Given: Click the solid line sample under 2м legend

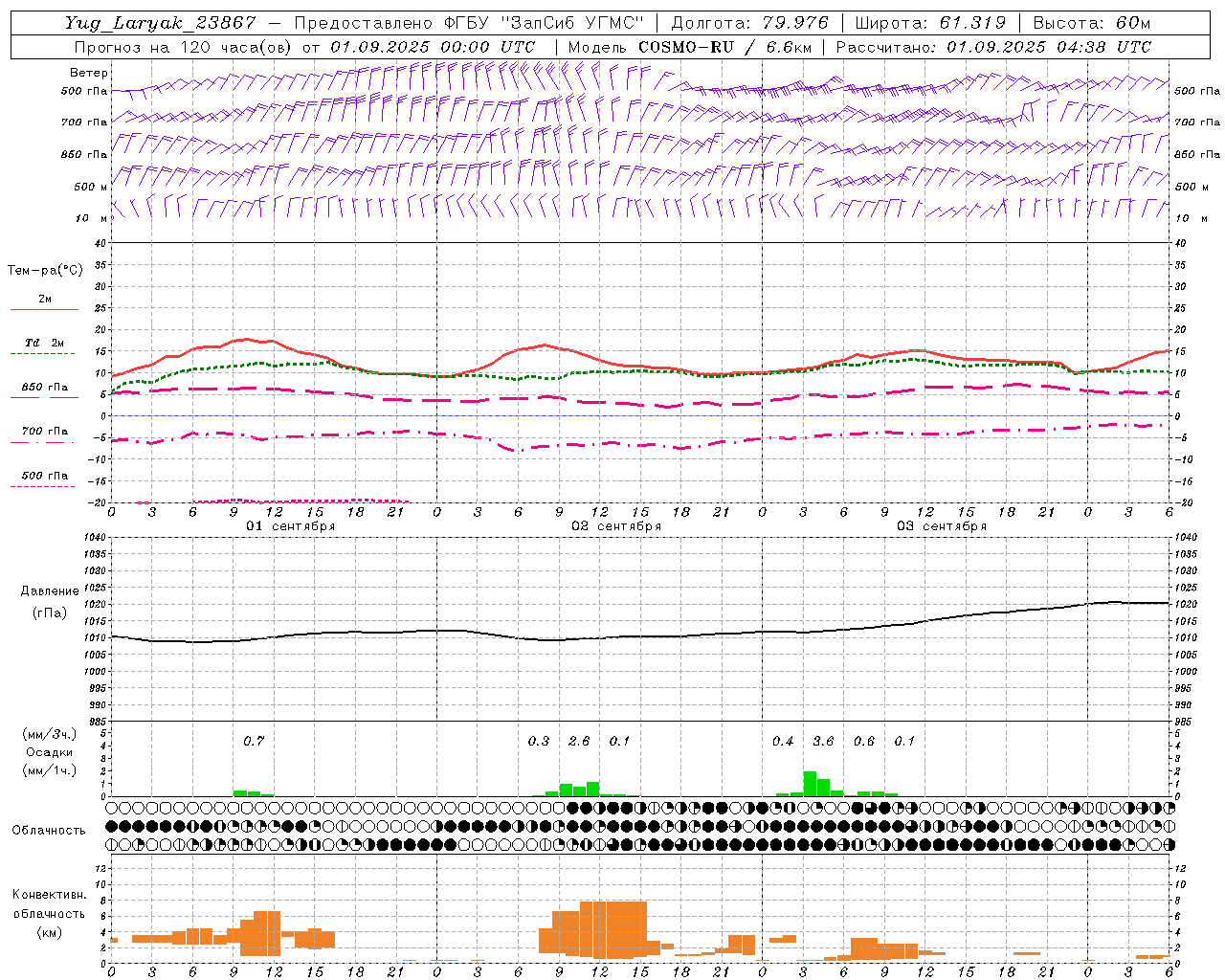Looking at the screenshot, I should coord(44,309).
